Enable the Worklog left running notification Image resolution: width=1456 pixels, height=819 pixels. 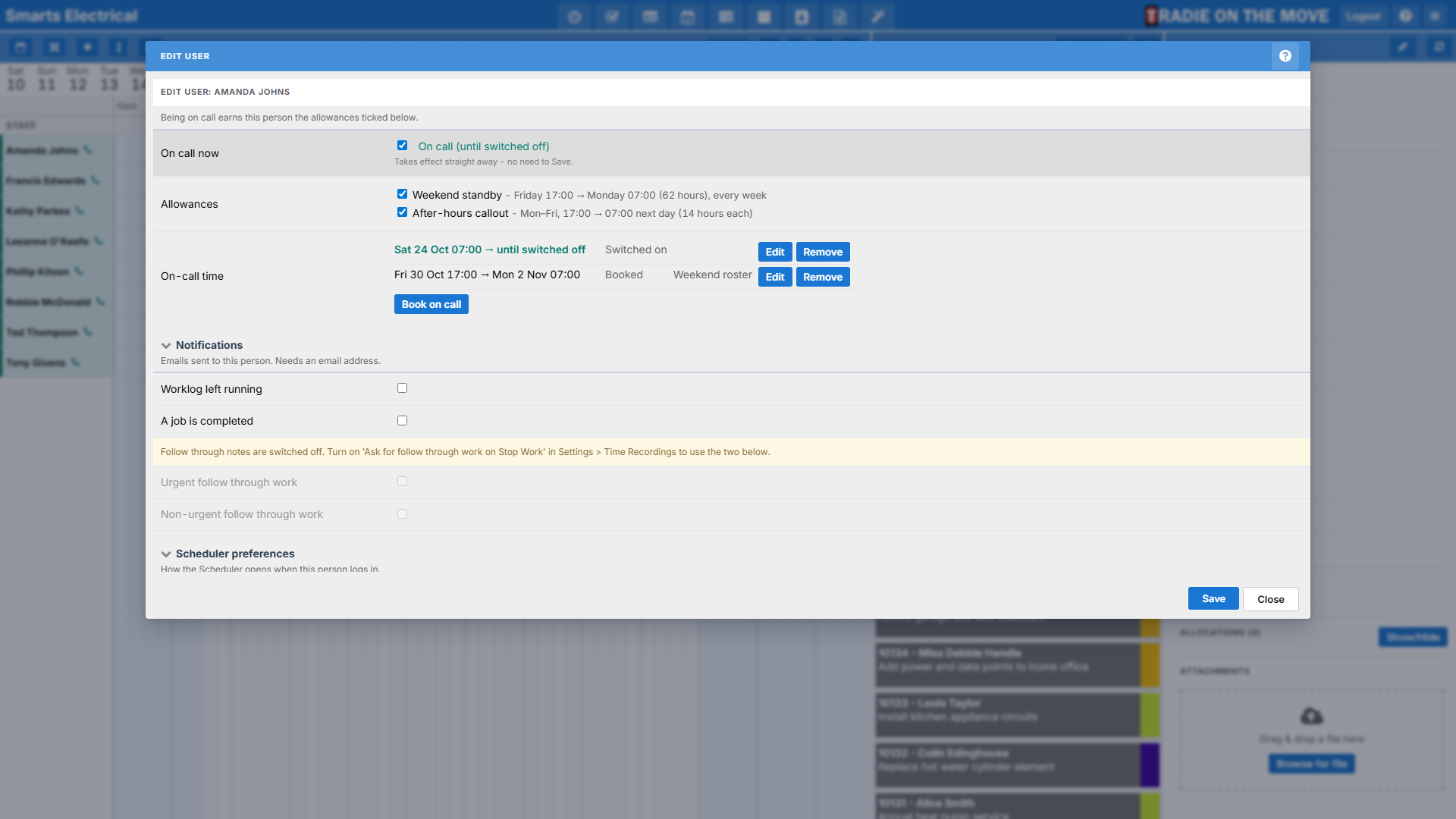click(402, 388)
